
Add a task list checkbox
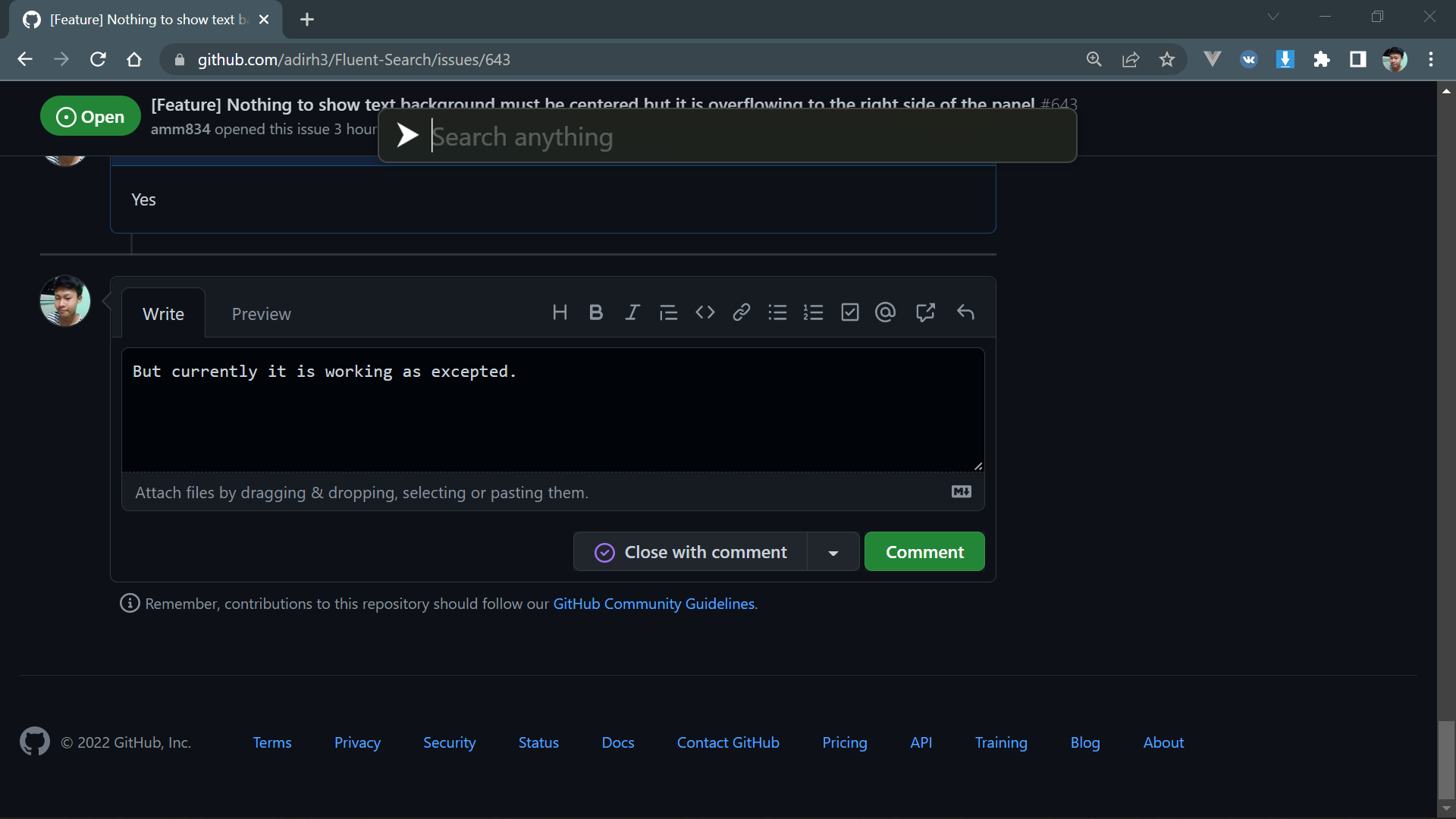[849, 312]
